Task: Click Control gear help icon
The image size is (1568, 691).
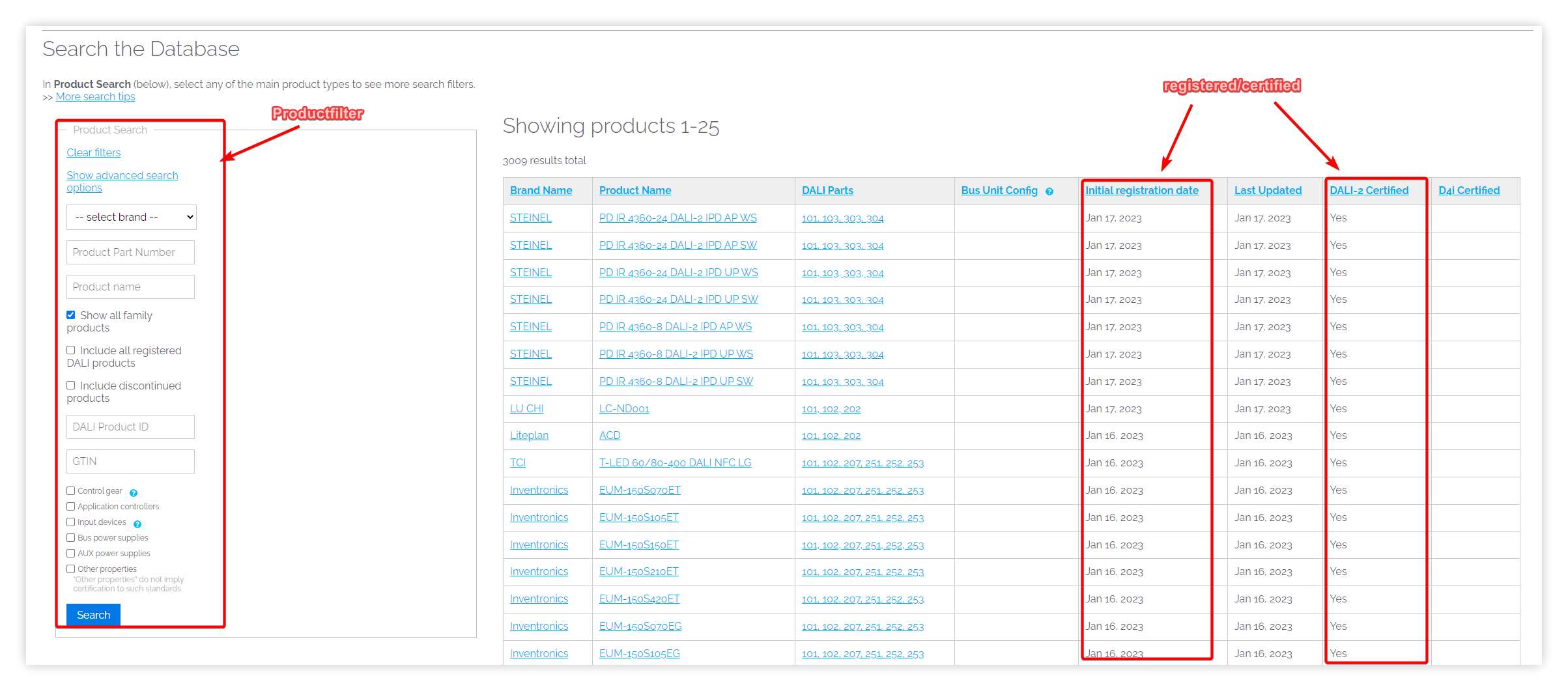Action: click(x=134, y=493)
